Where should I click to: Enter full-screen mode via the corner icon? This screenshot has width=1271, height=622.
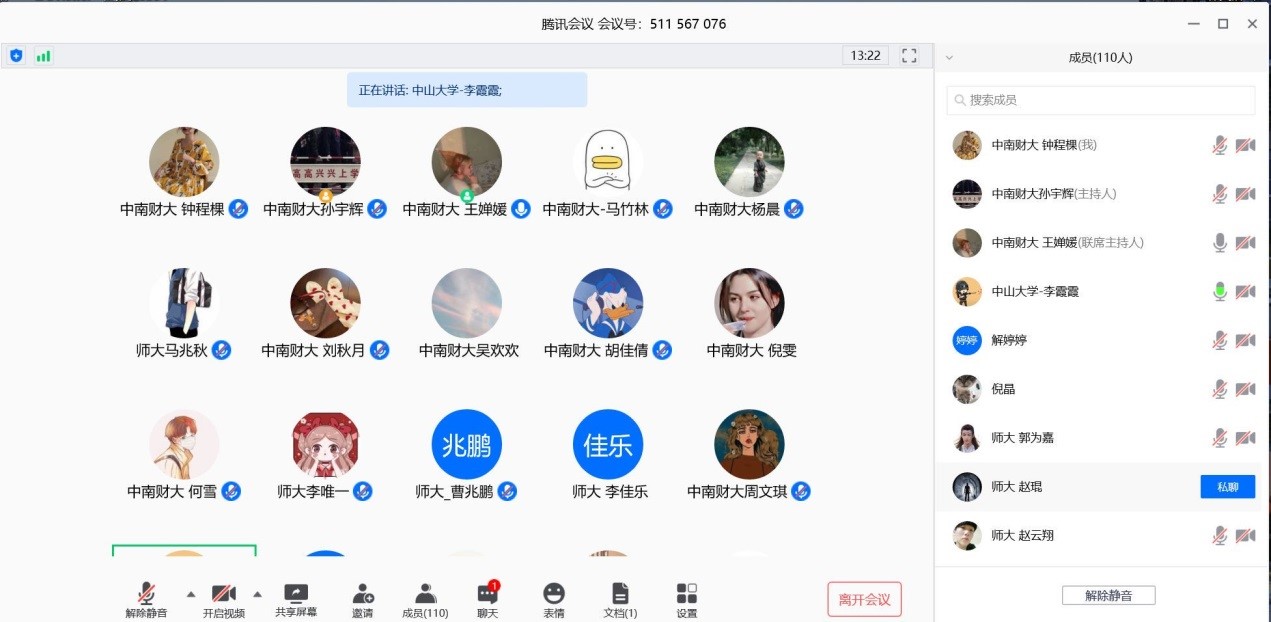tap(909, 56)
